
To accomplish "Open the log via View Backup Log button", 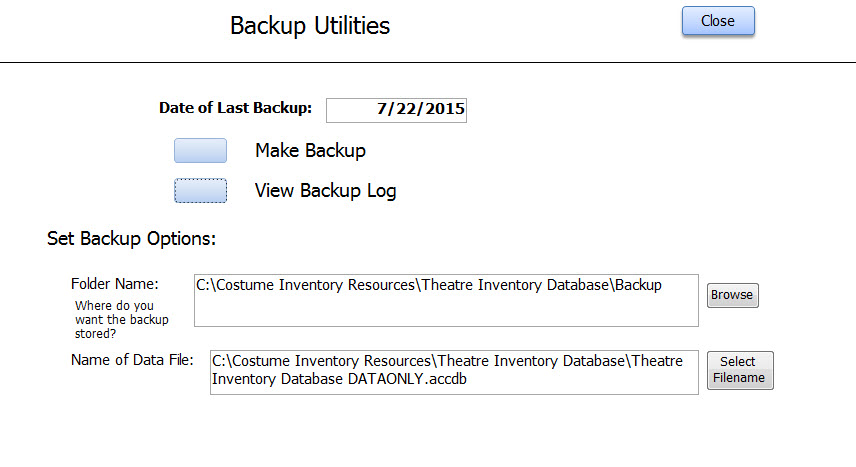I will [200, 191].
